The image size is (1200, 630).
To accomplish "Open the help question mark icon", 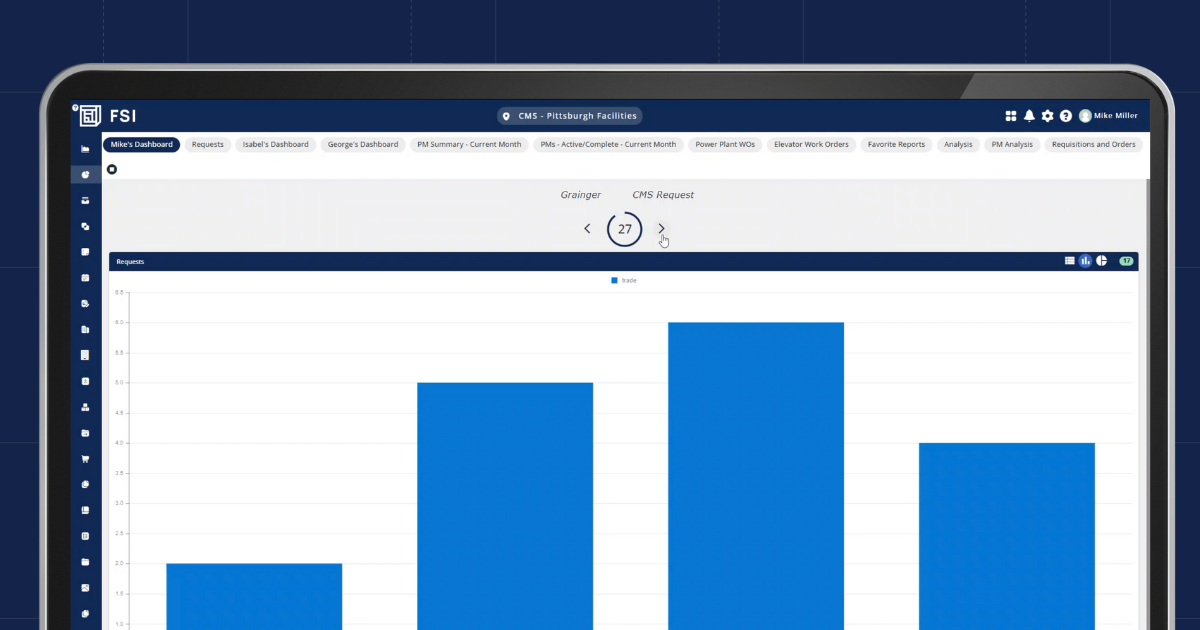I will pos(1066,116).
